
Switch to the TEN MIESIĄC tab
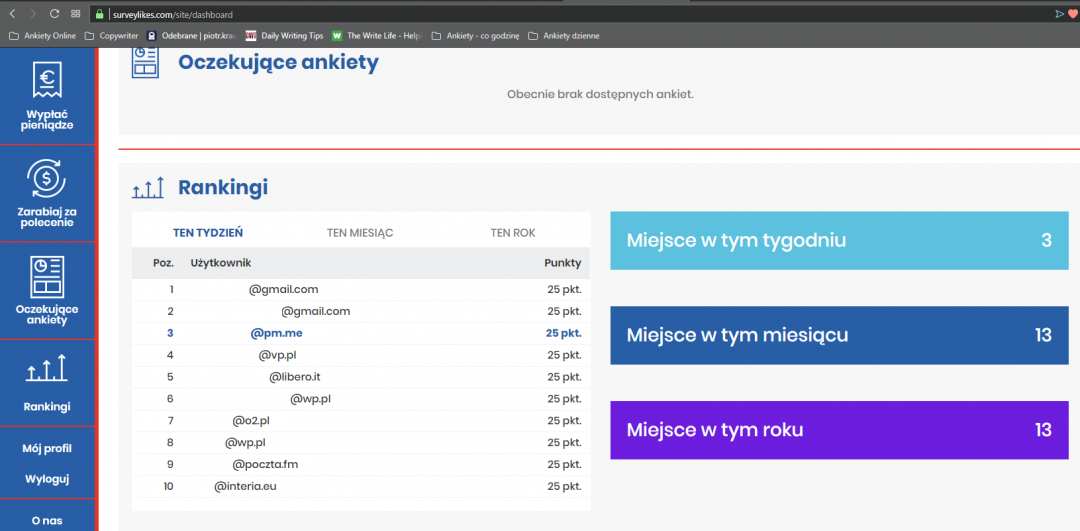click(360, 233)
